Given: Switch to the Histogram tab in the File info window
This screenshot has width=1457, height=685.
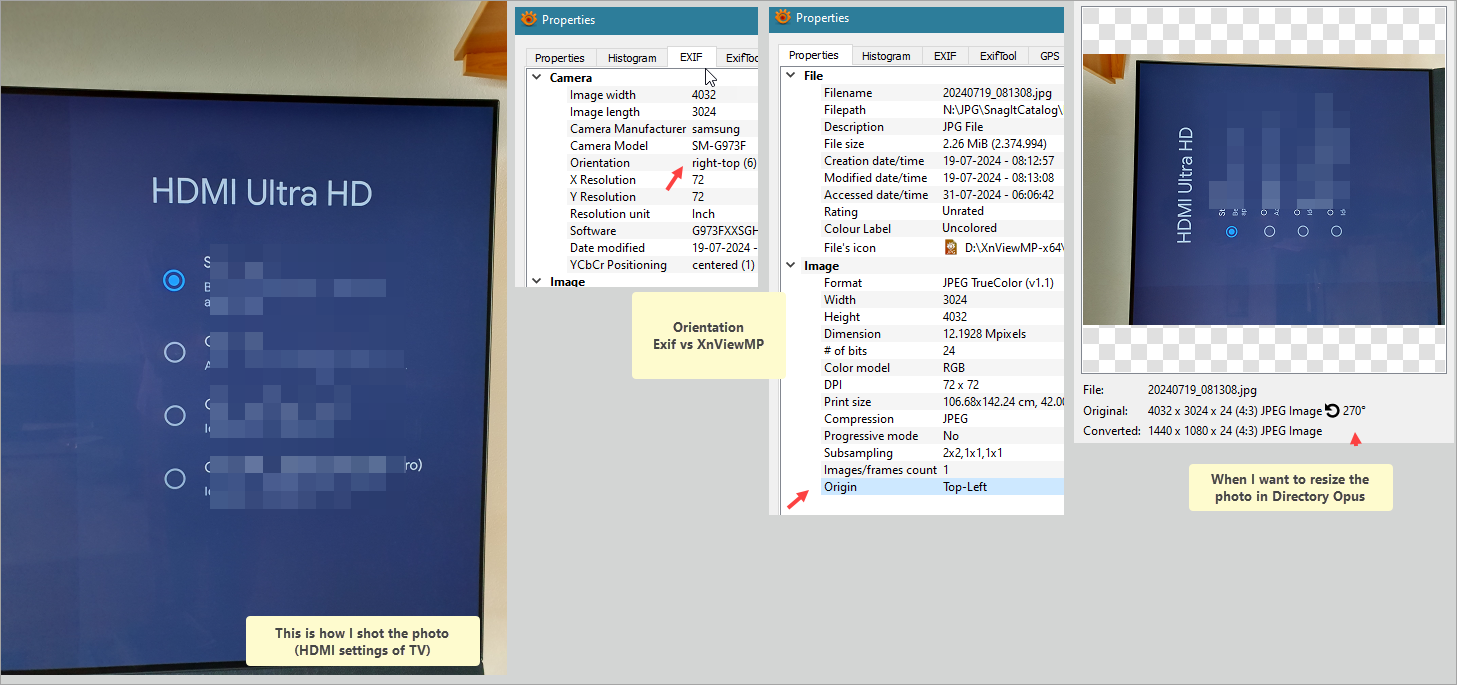Looking at the screenshot, I should click(886, 56).
